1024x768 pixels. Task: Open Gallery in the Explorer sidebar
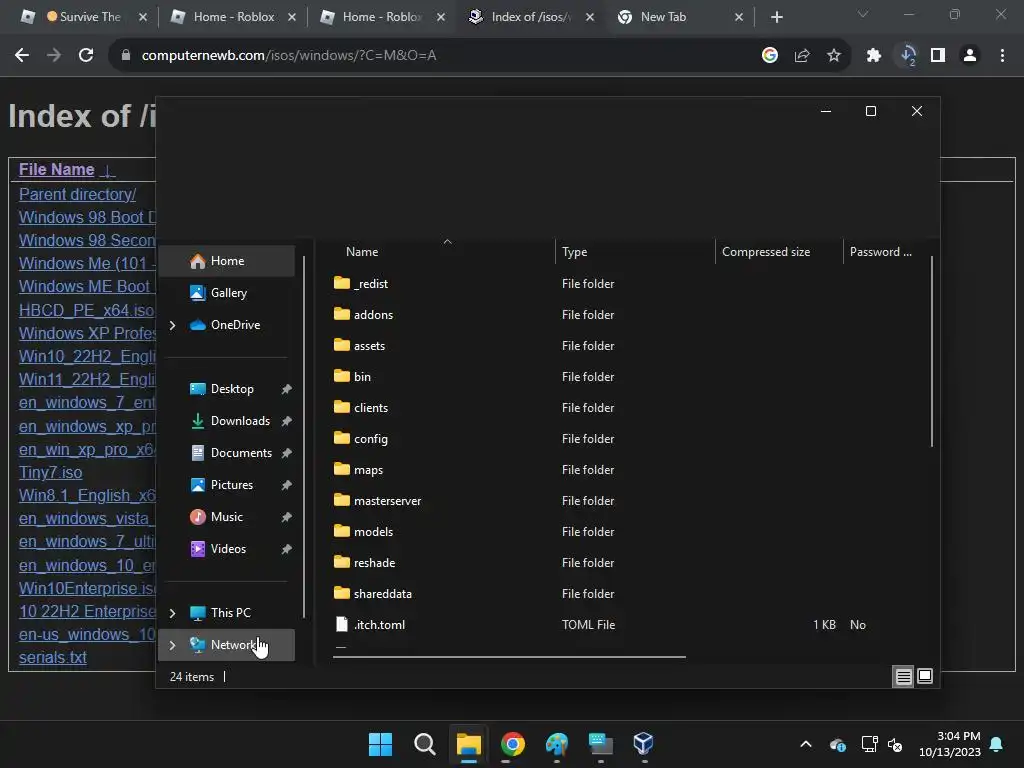pos(227,293)
